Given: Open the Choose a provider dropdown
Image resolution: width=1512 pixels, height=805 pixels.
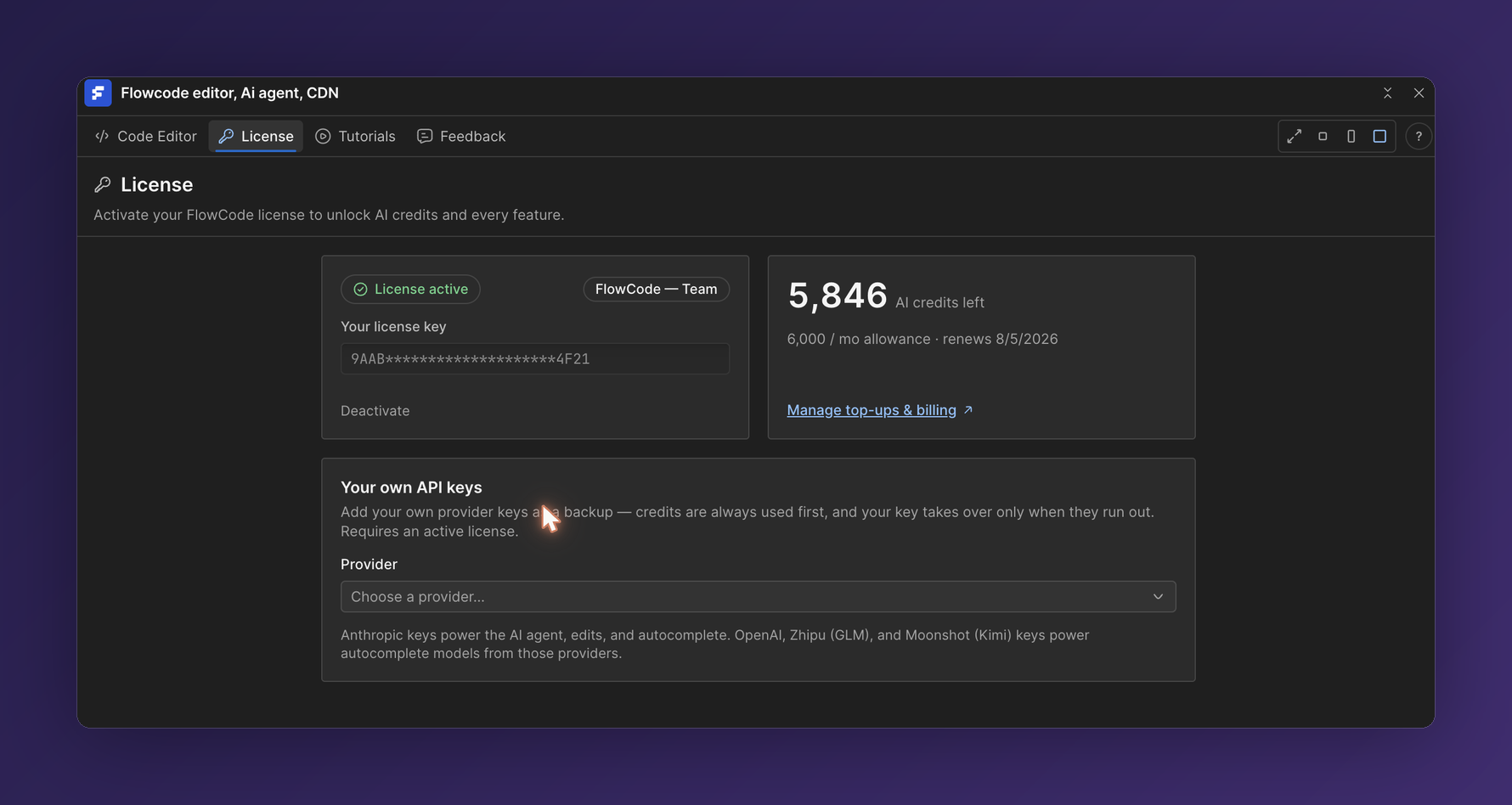Looking at the screenshot, I should (x=758, y=597).
